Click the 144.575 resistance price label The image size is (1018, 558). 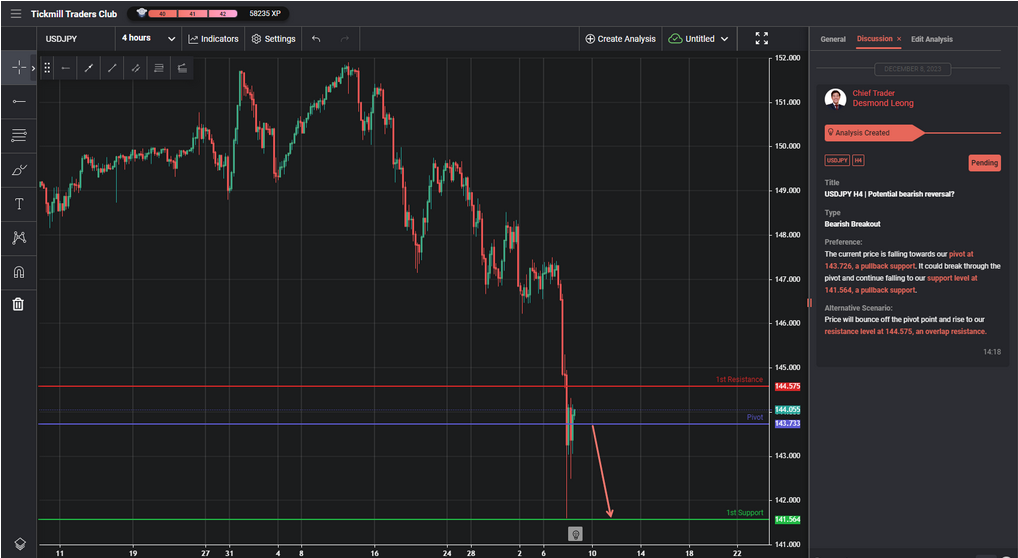788,387
